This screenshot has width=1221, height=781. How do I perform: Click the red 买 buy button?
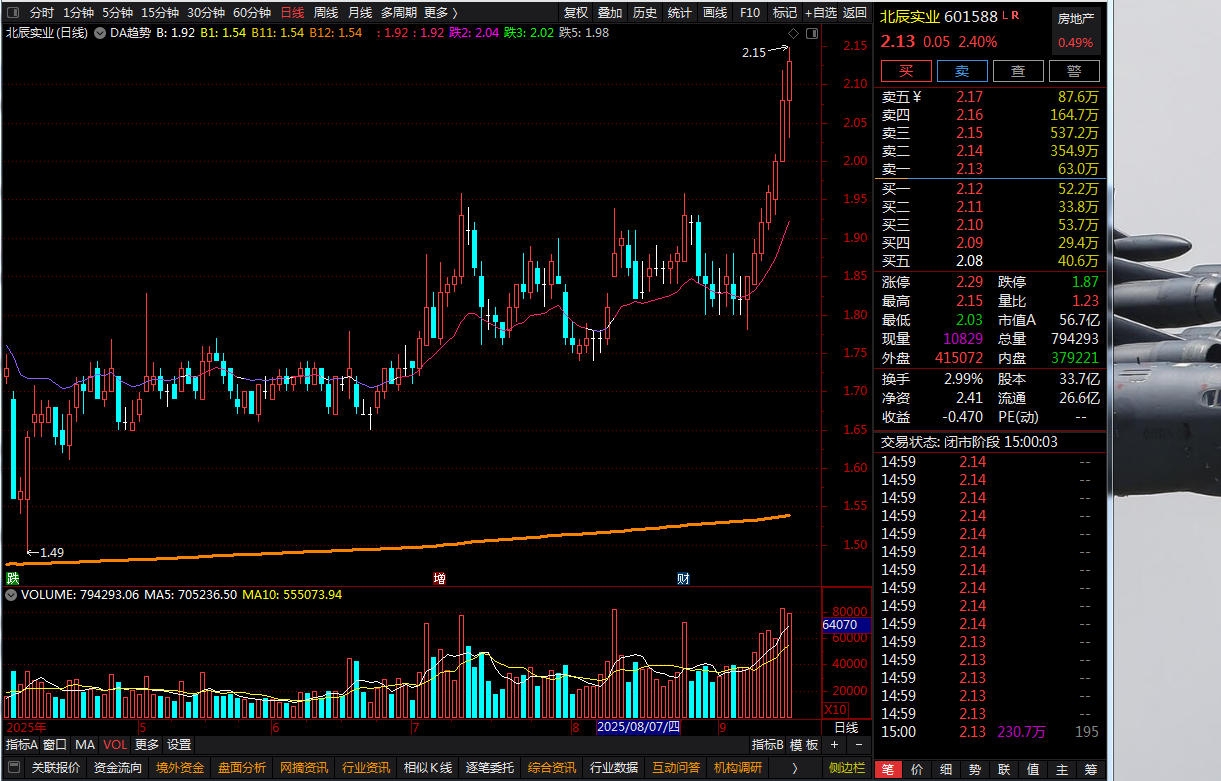tap(906, 70)
